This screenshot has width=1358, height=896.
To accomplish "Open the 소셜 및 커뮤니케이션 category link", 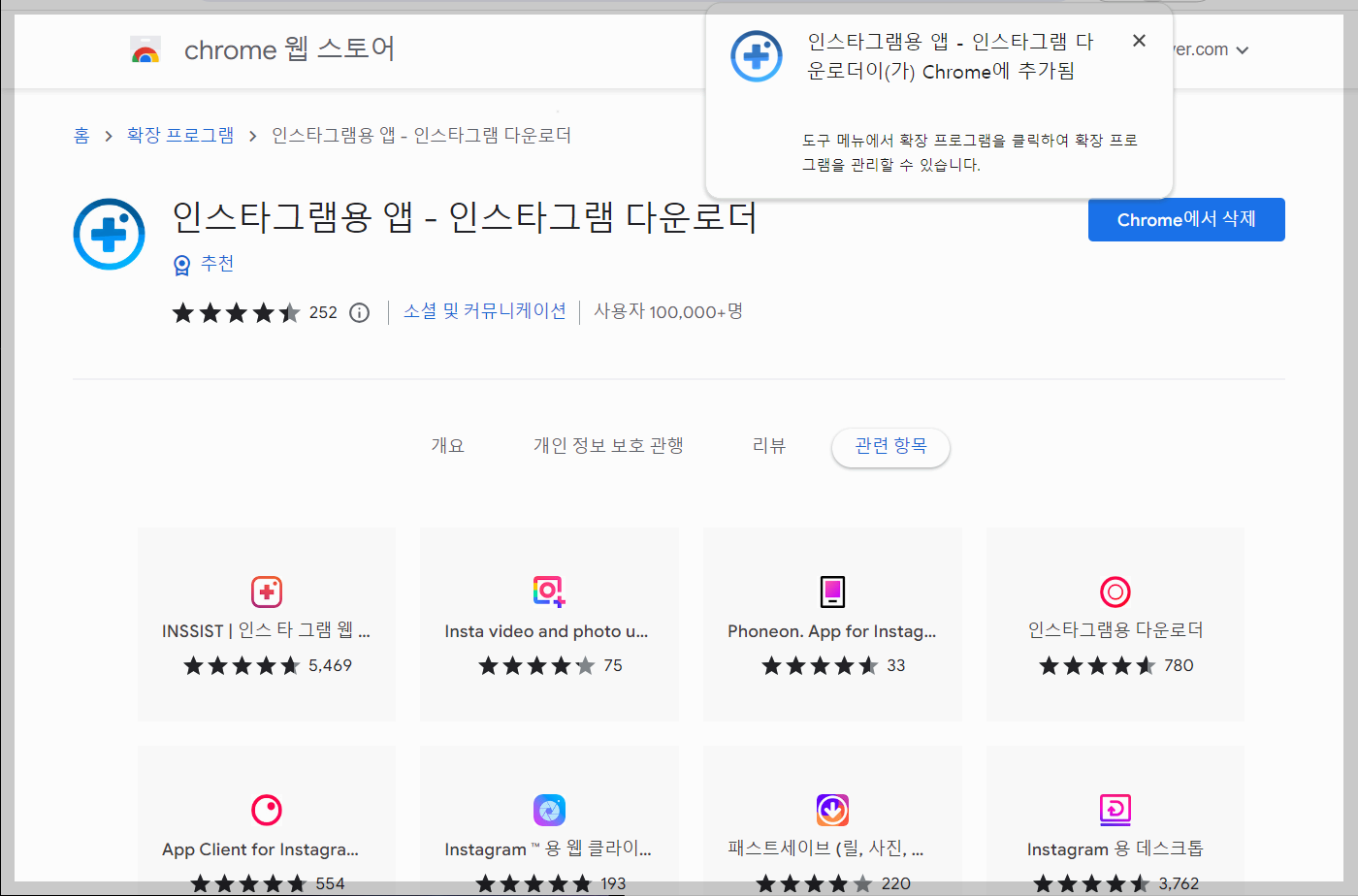I will tap(485, 311).
